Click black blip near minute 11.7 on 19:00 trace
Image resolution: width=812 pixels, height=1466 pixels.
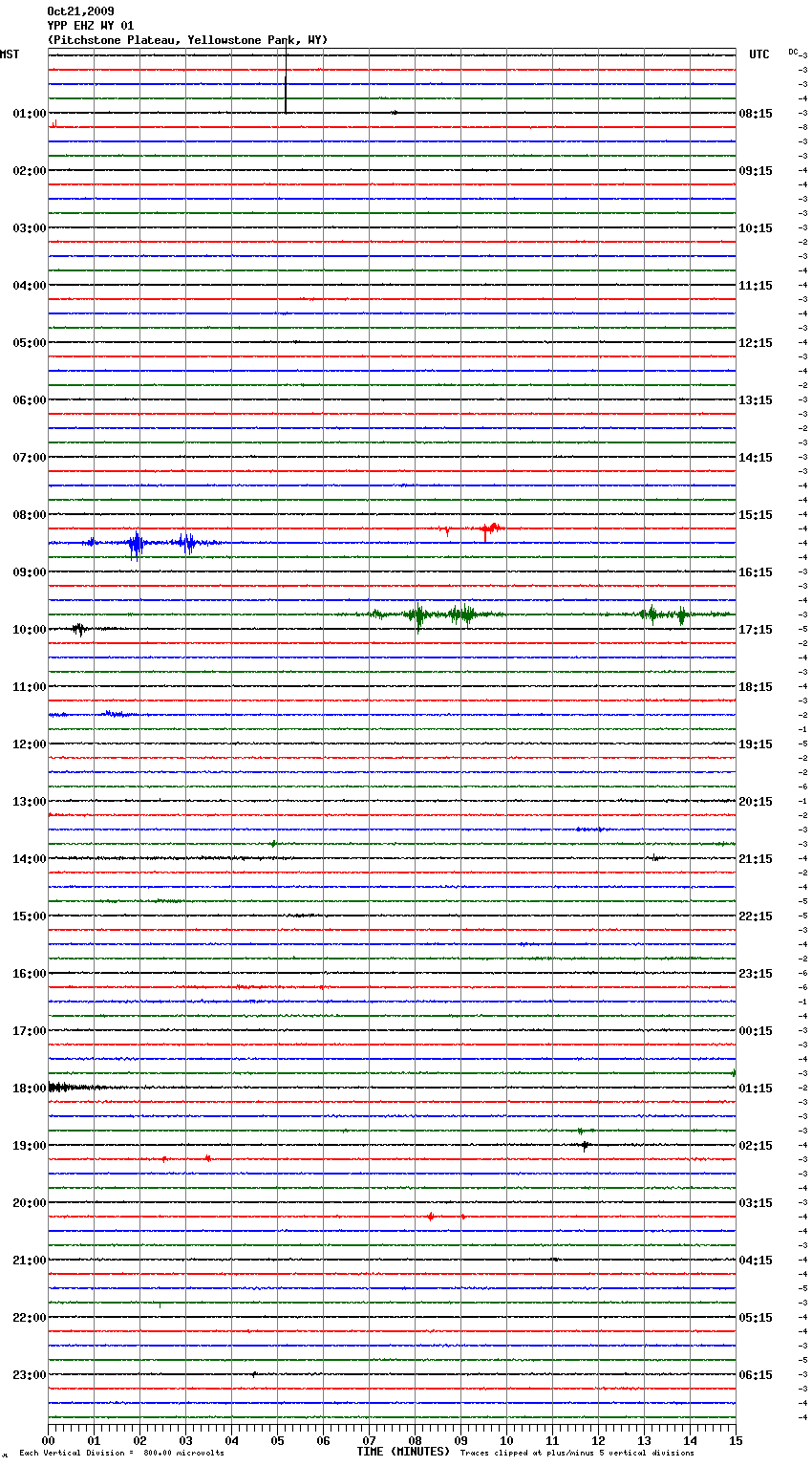[x=586, y=1144]
